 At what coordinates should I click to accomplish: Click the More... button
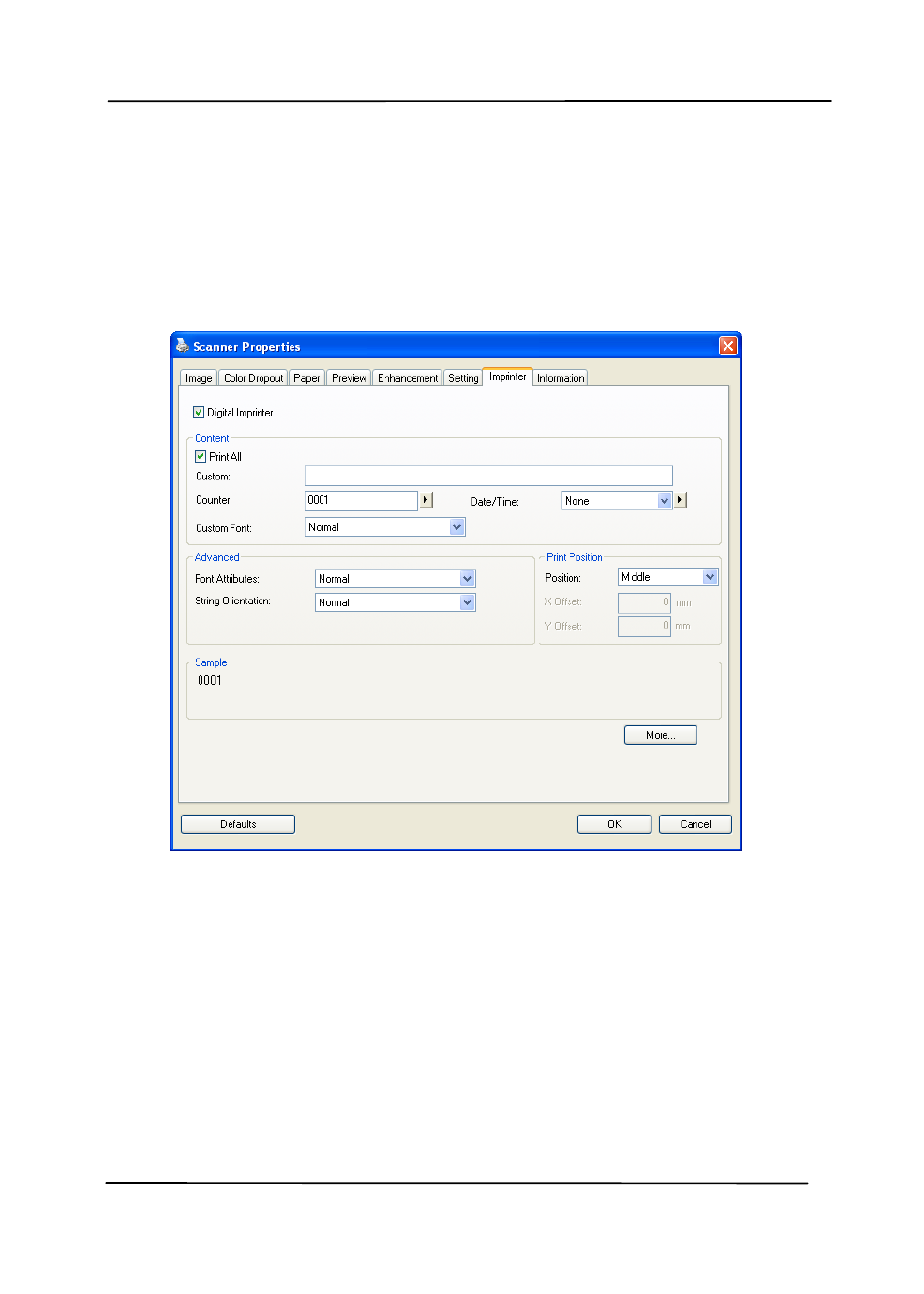pos(660,735)
